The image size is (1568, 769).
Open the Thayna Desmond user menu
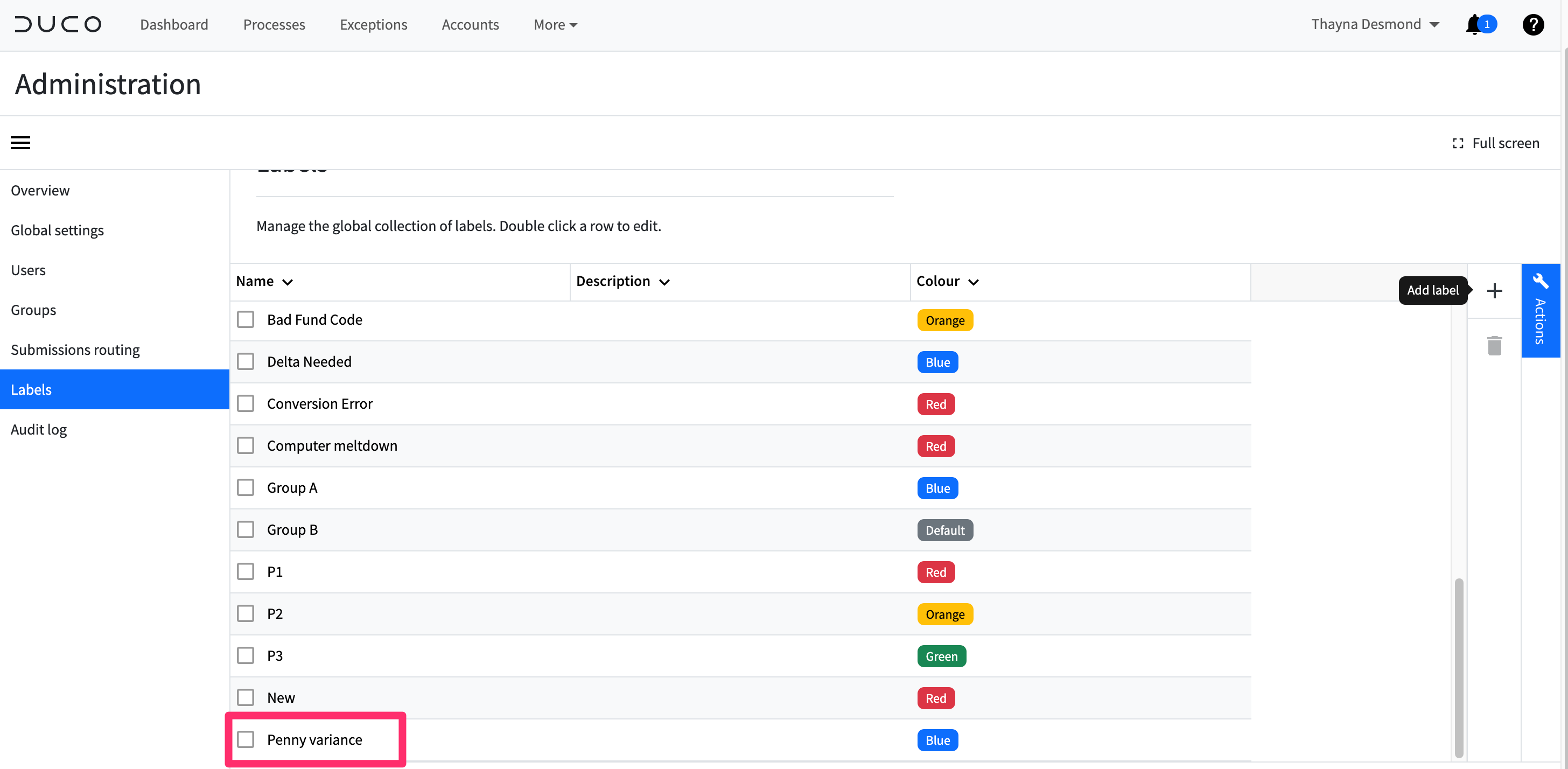[1375, 24]
